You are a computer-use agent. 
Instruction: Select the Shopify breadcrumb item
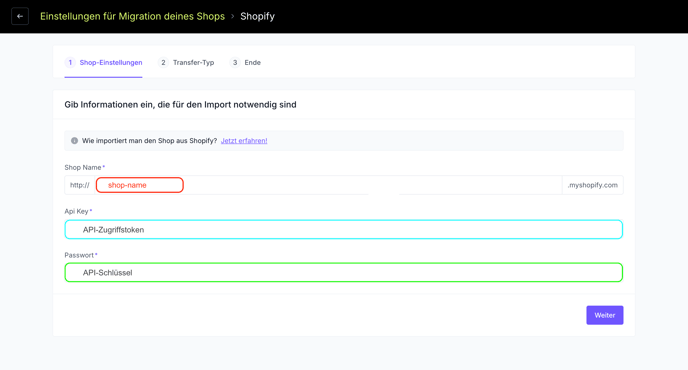pyautogui.click(x=258, y=16)
